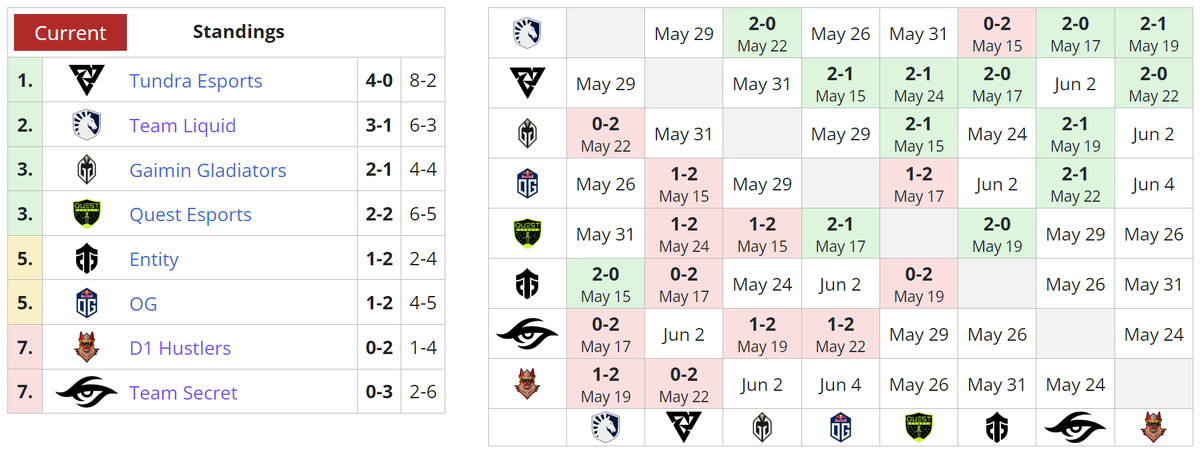This screenshot has width=1200, height=453.
Task: Open the Team Liquid team link
Action: click(x=183, y=126)
